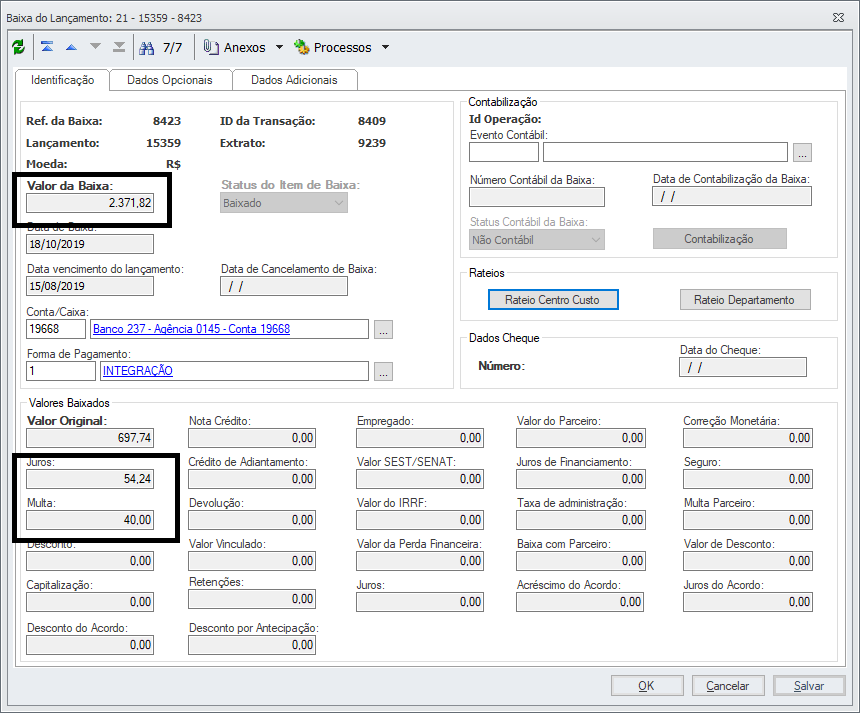
Task: Click the Valor SEST/SENAT field
Action: coord(420,479)
